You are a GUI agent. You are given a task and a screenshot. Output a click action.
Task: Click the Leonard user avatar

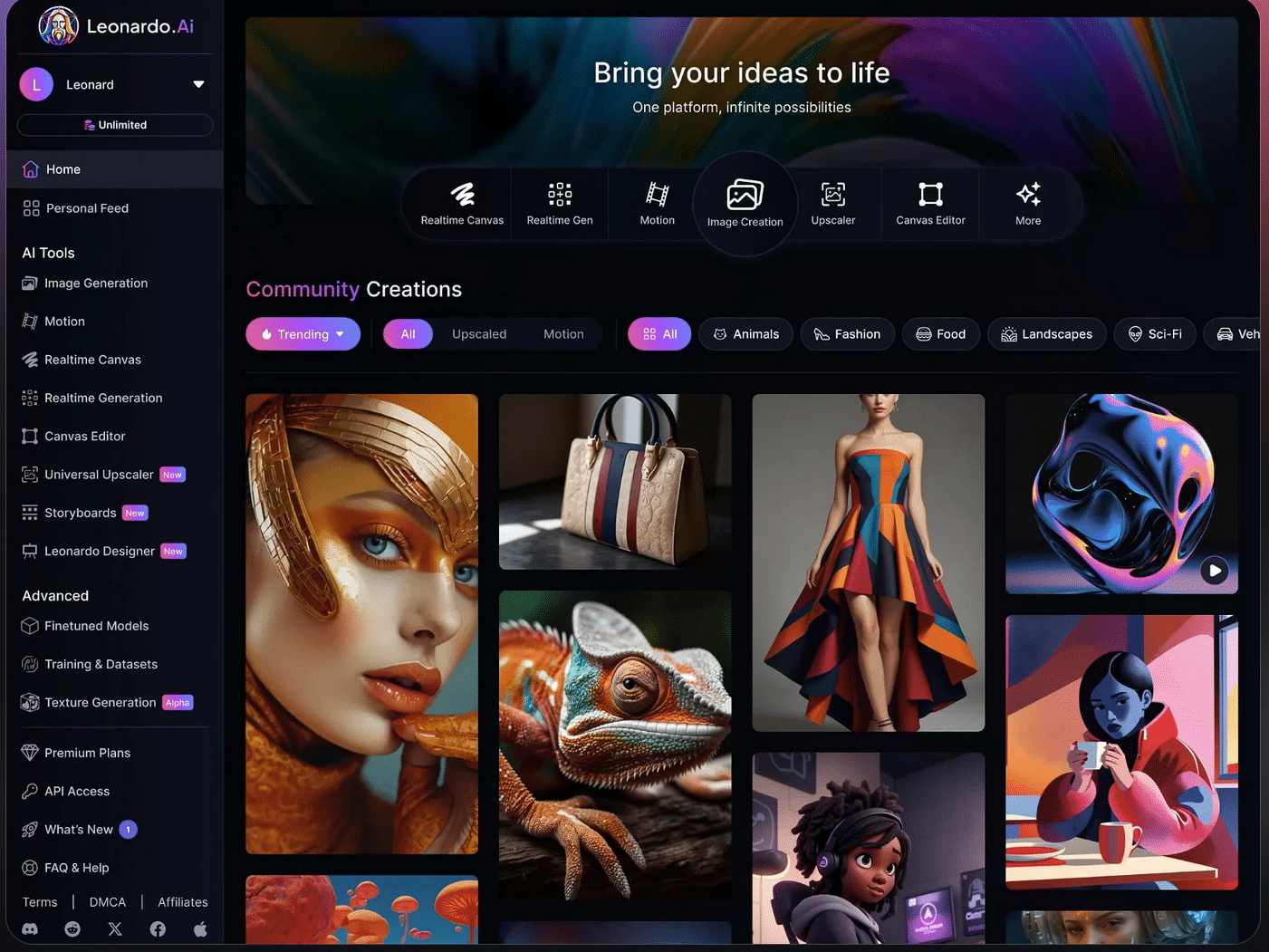pos(36,84)
